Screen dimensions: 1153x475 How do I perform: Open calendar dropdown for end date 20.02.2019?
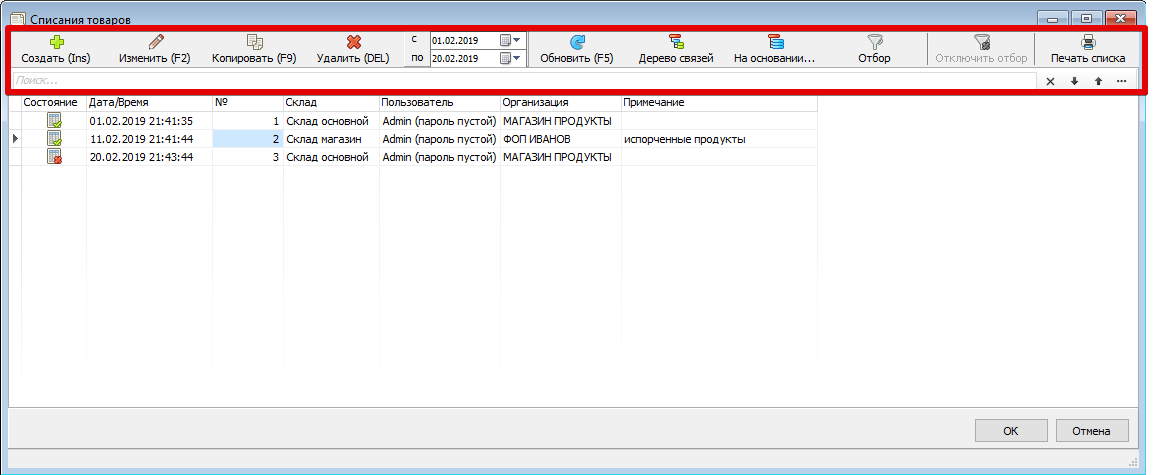(510, 58)
